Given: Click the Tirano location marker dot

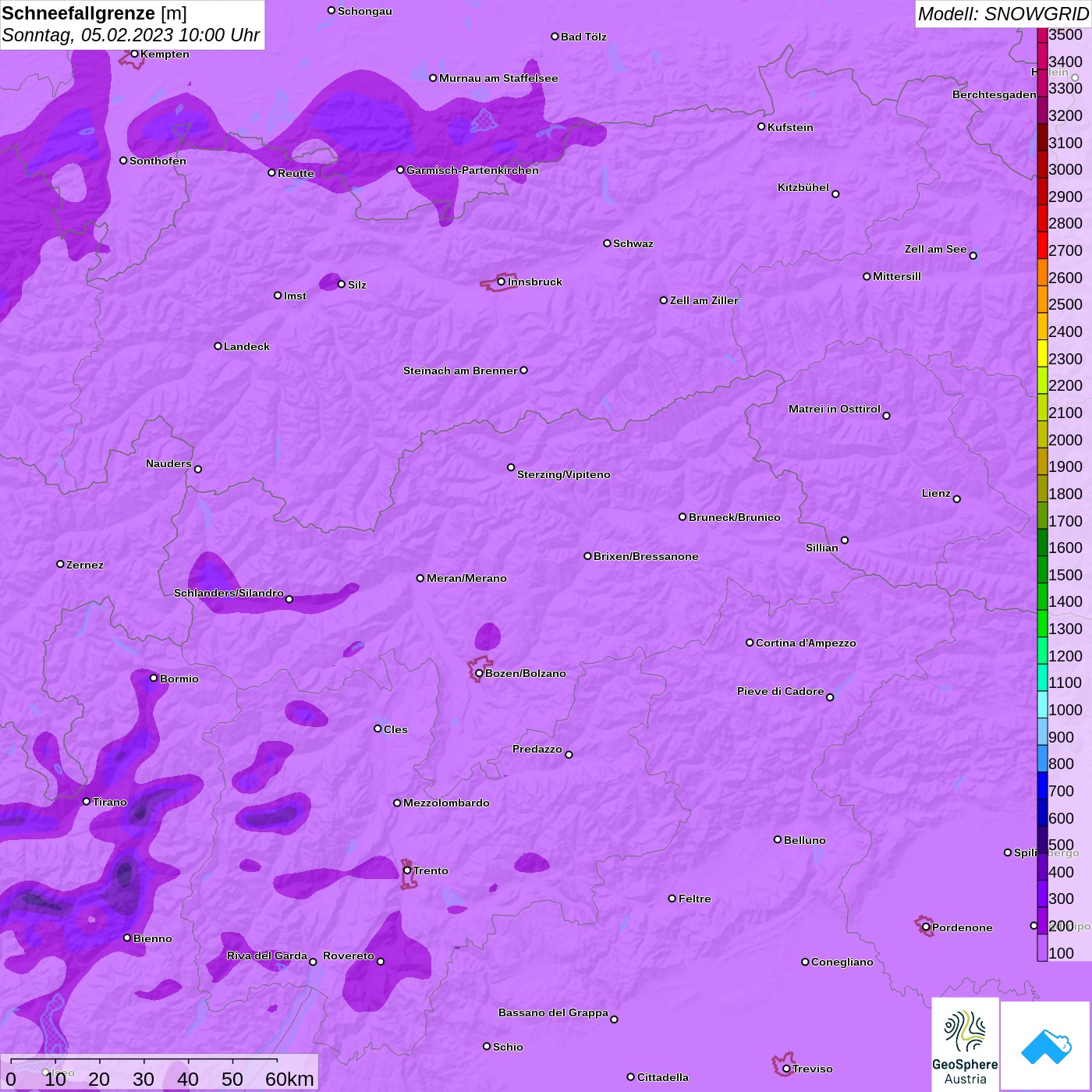Looking at the screenshot, I should [x=87, y=801].
